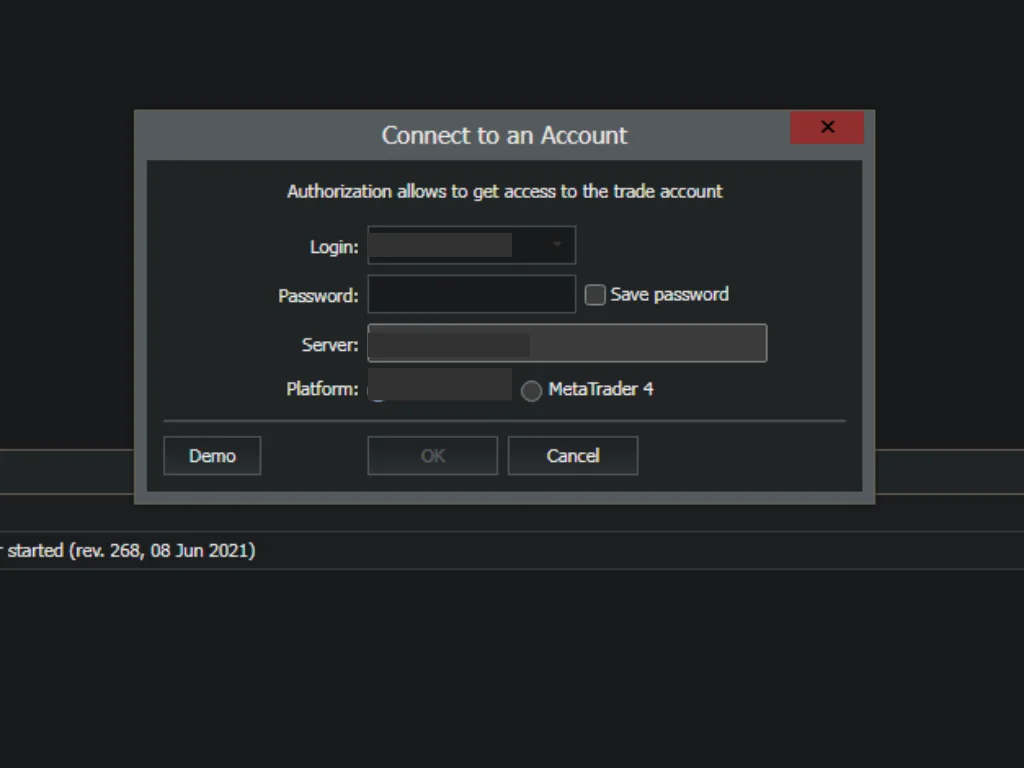Select the Connect to an Account title bar
Viewport: 1024px width, 768px height.
(504, 135)
